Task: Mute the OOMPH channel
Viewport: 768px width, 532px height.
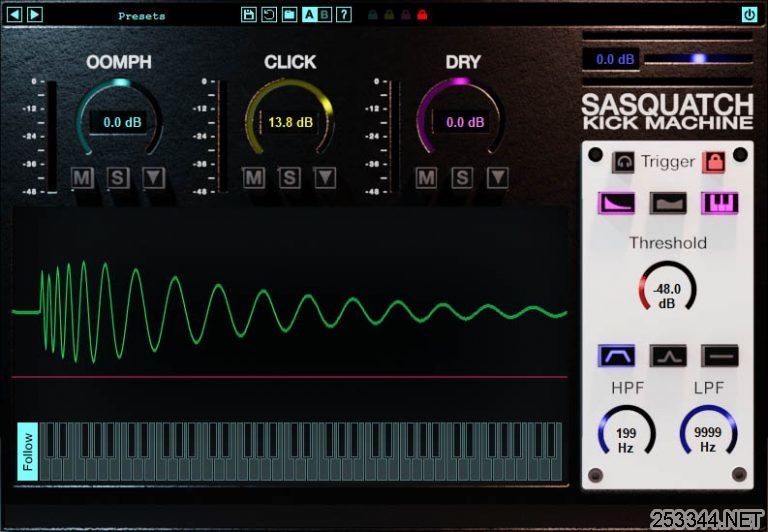Action: (82, 178)
